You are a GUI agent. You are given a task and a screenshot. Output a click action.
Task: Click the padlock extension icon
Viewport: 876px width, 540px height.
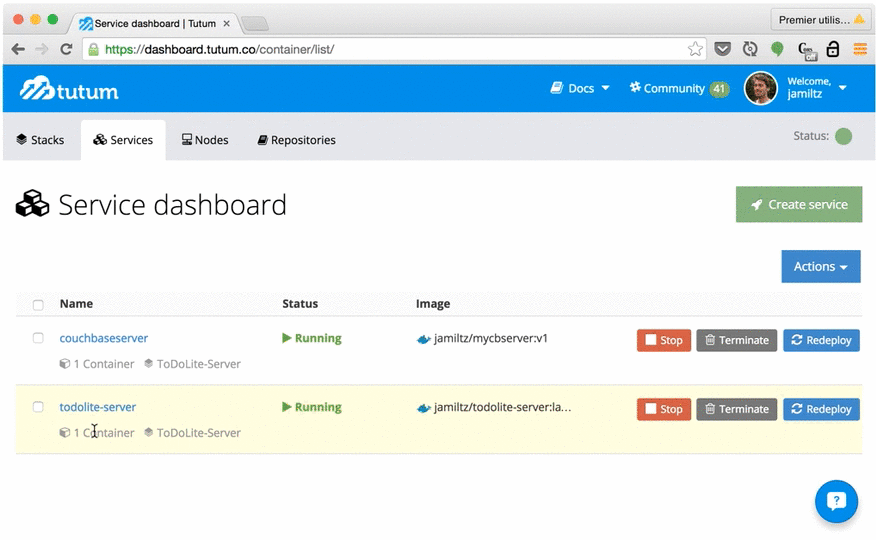(x=832, y=49)
